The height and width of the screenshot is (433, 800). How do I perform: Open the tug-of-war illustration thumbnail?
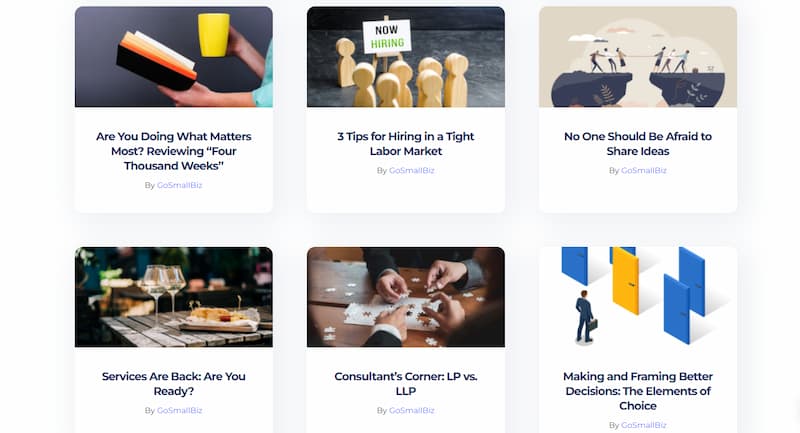(x=638, y=57)
